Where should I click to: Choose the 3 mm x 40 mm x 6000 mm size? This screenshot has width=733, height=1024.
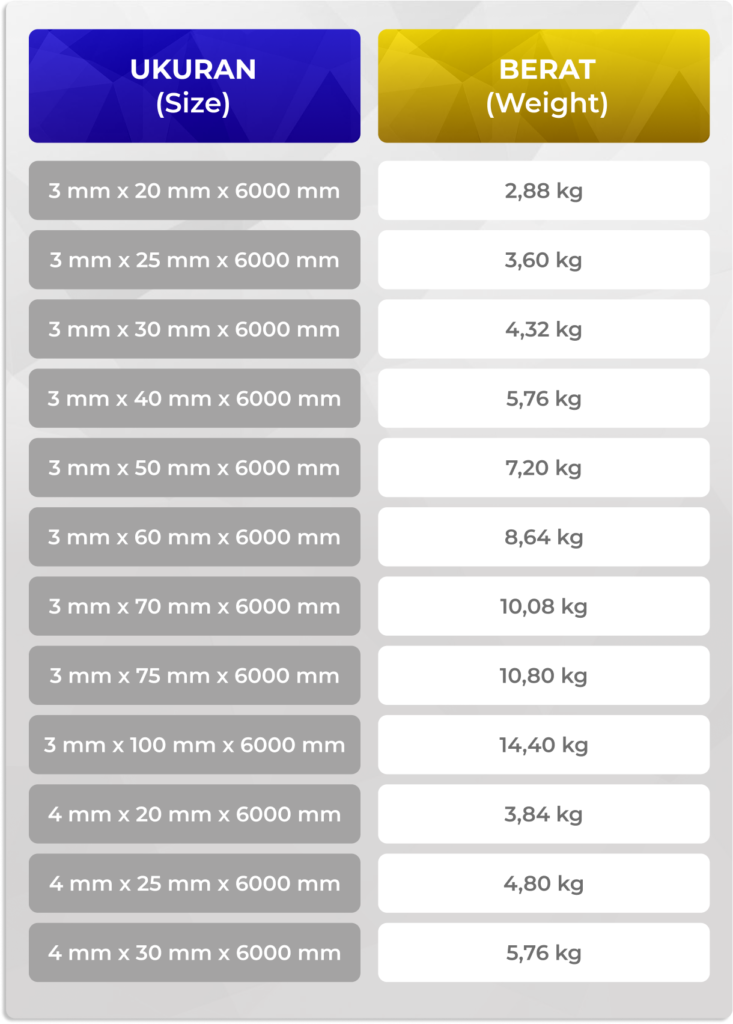tap(194, 398)
